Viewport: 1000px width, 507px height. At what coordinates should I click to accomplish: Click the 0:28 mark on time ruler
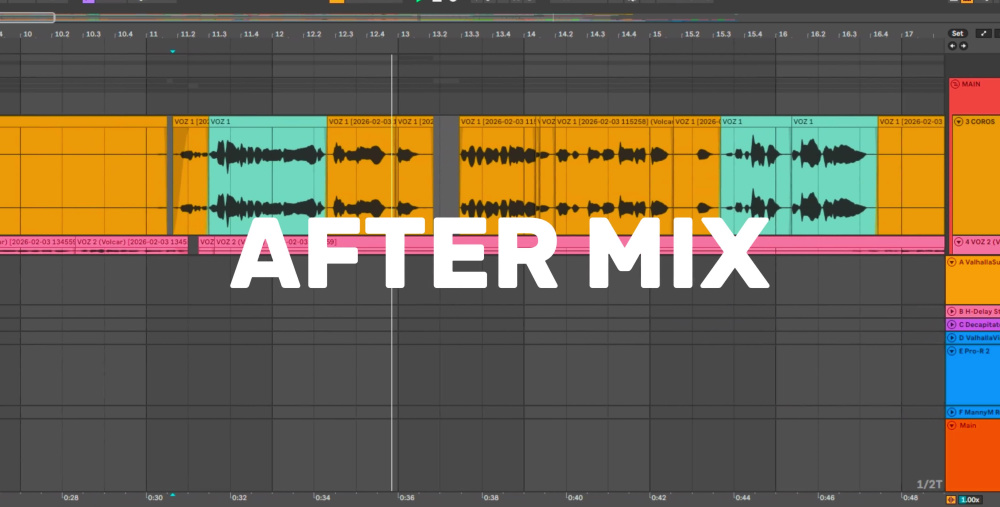coord(71,497)
